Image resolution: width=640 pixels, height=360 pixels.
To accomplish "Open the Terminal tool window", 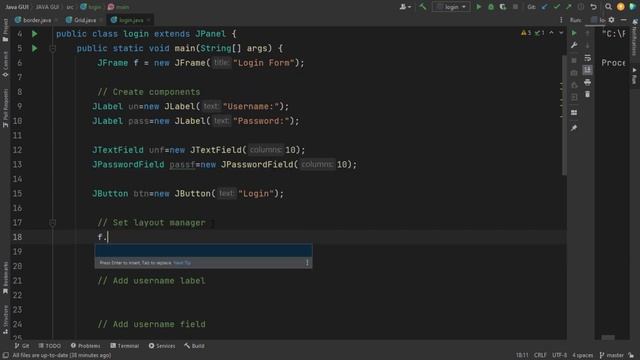I will click(x=124, y=346).
